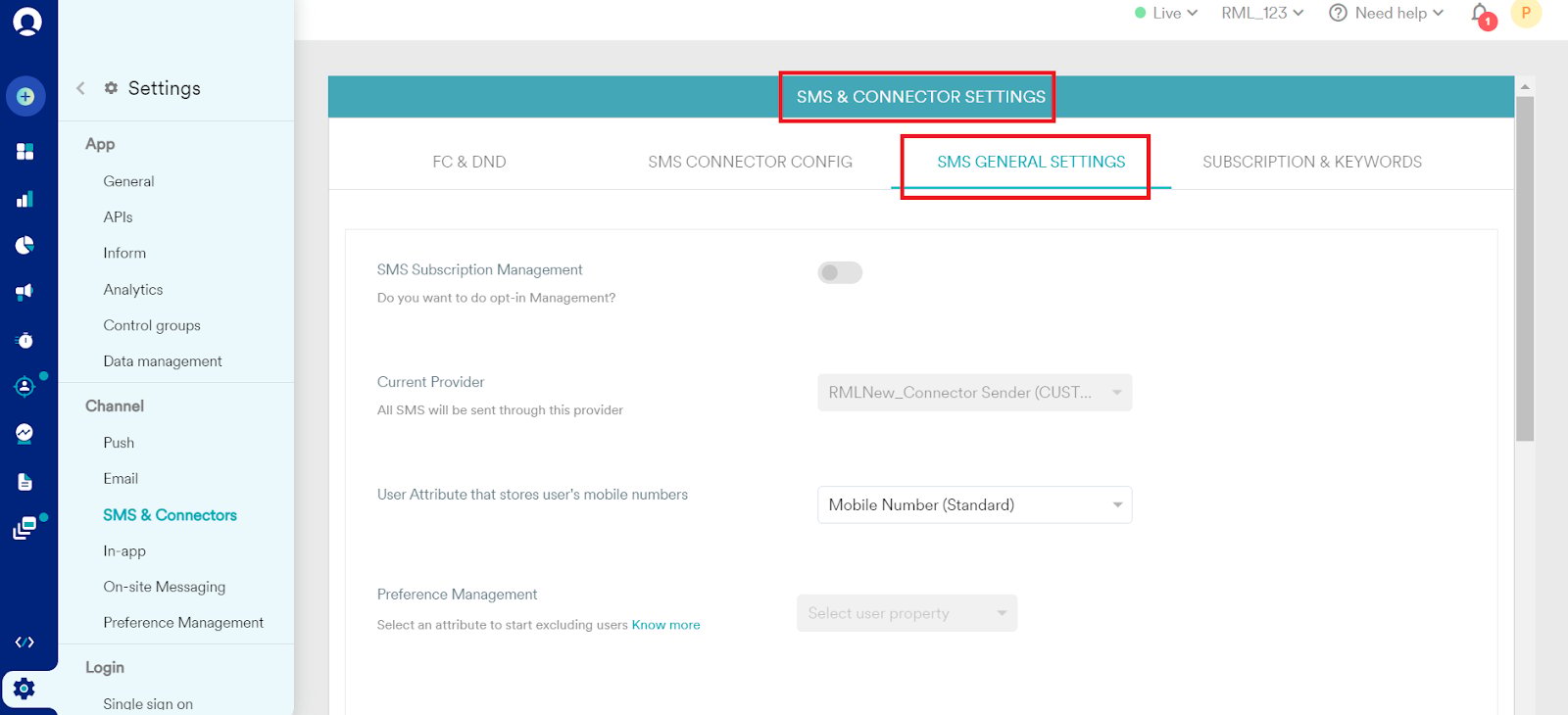The image size is (1568, 715).
Task: Click the Channel section heading
Action: 115,405
